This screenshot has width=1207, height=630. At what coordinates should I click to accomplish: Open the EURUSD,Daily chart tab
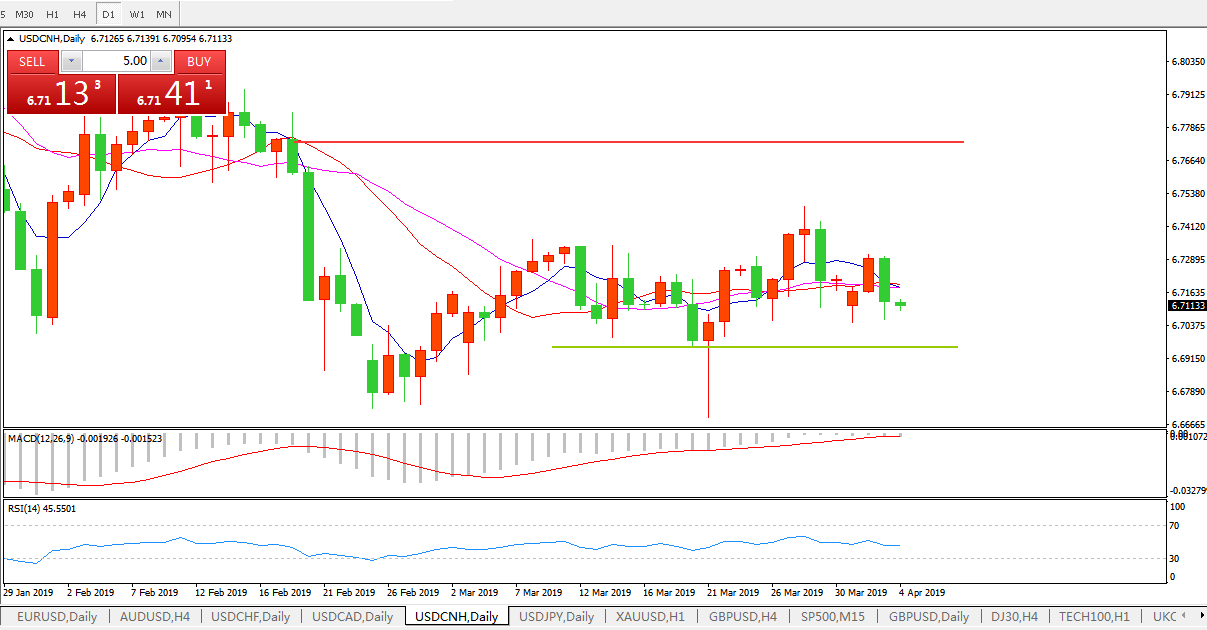[56, 617]
